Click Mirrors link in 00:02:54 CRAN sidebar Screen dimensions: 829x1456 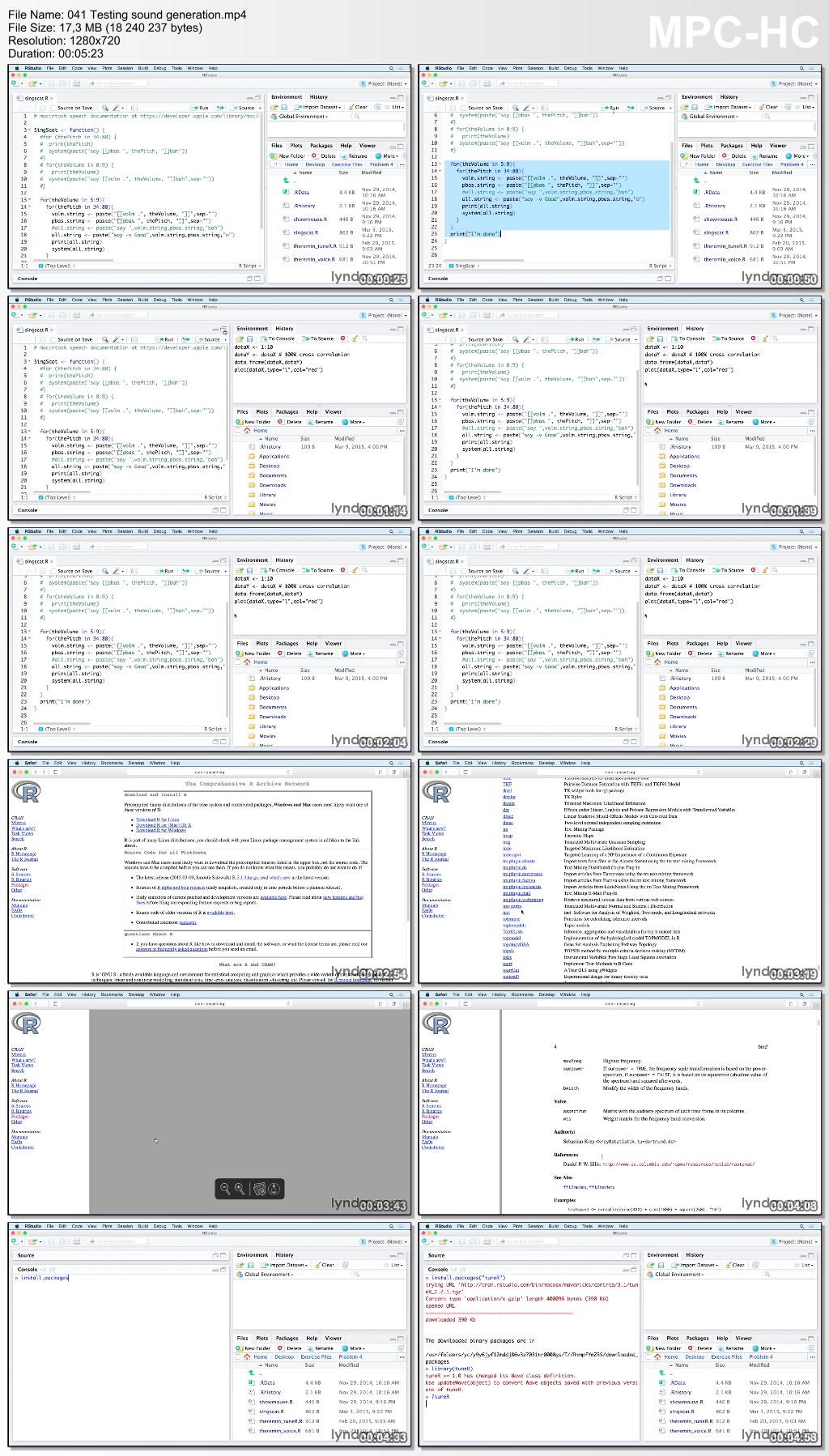[19, 823]
